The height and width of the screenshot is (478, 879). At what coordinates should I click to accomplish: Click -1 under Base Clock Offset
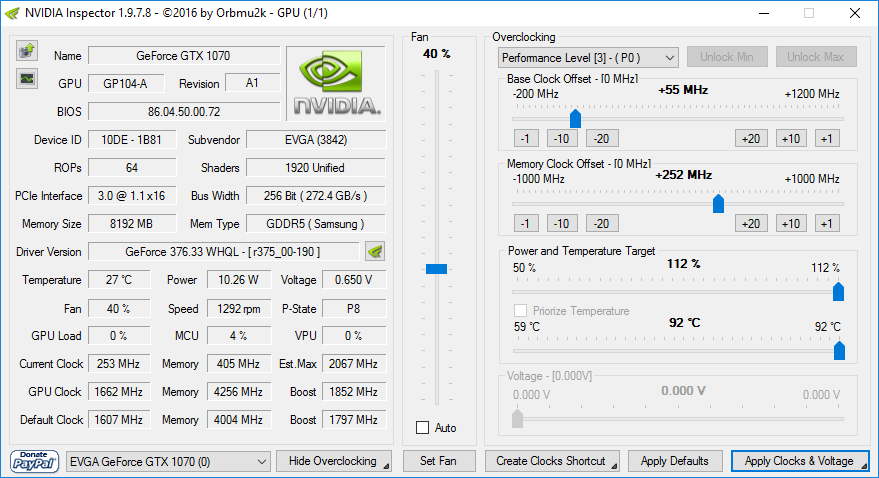[x=526, y=138]
